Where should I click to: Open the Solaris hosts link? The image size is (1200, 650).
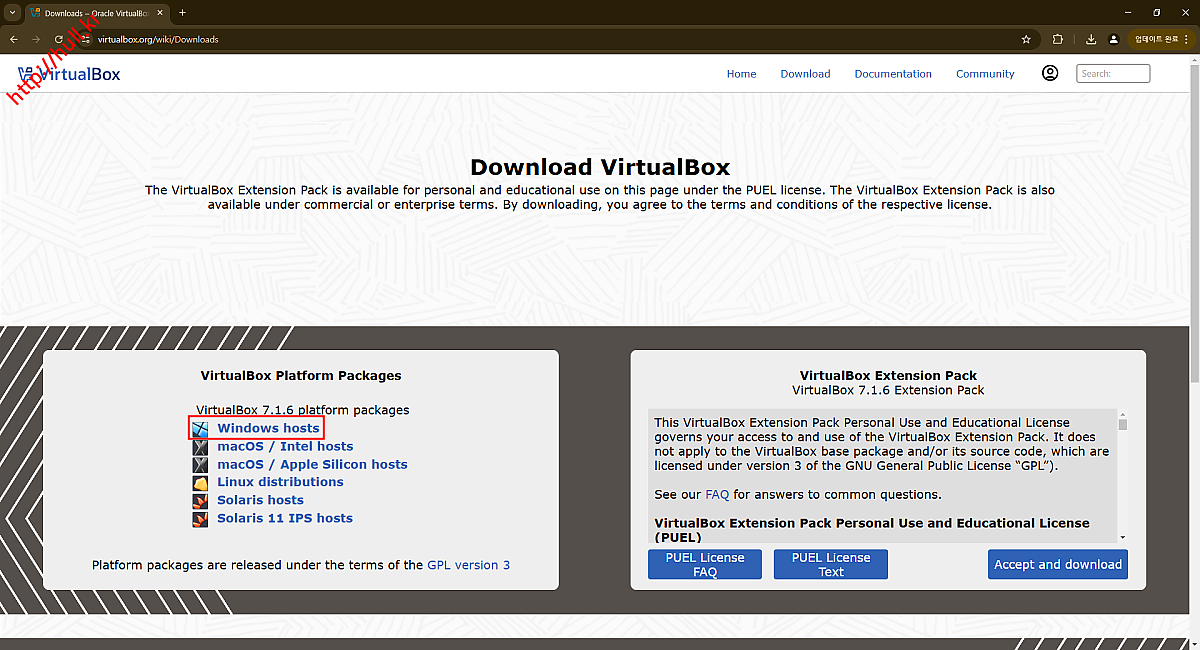(261, 500)
